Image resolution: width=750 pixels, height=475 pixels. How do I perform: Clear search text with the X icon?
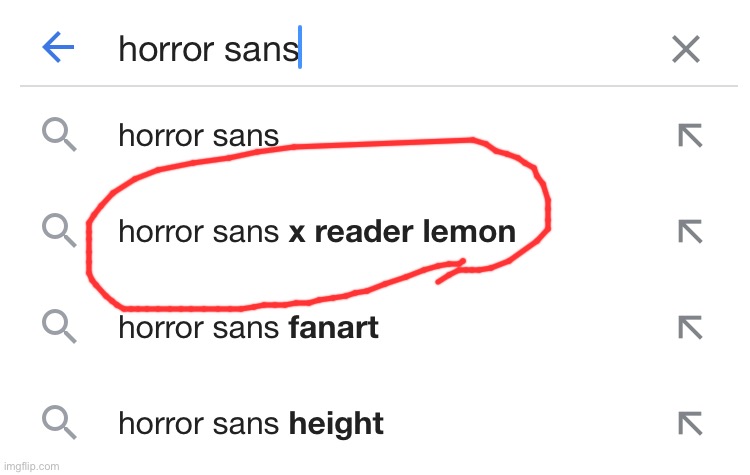pyautogui.click(x=686, y=49)
